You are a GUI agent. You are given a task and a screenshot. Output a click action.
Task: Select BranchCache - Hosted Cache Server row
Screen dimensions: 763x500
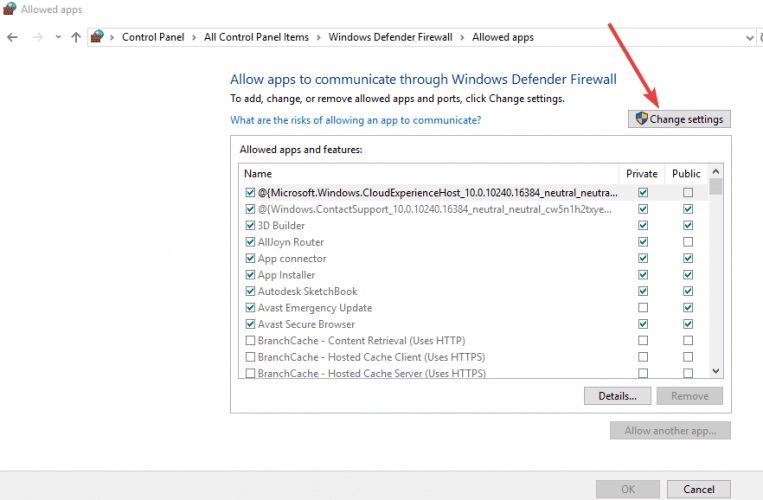pos(372,373)
